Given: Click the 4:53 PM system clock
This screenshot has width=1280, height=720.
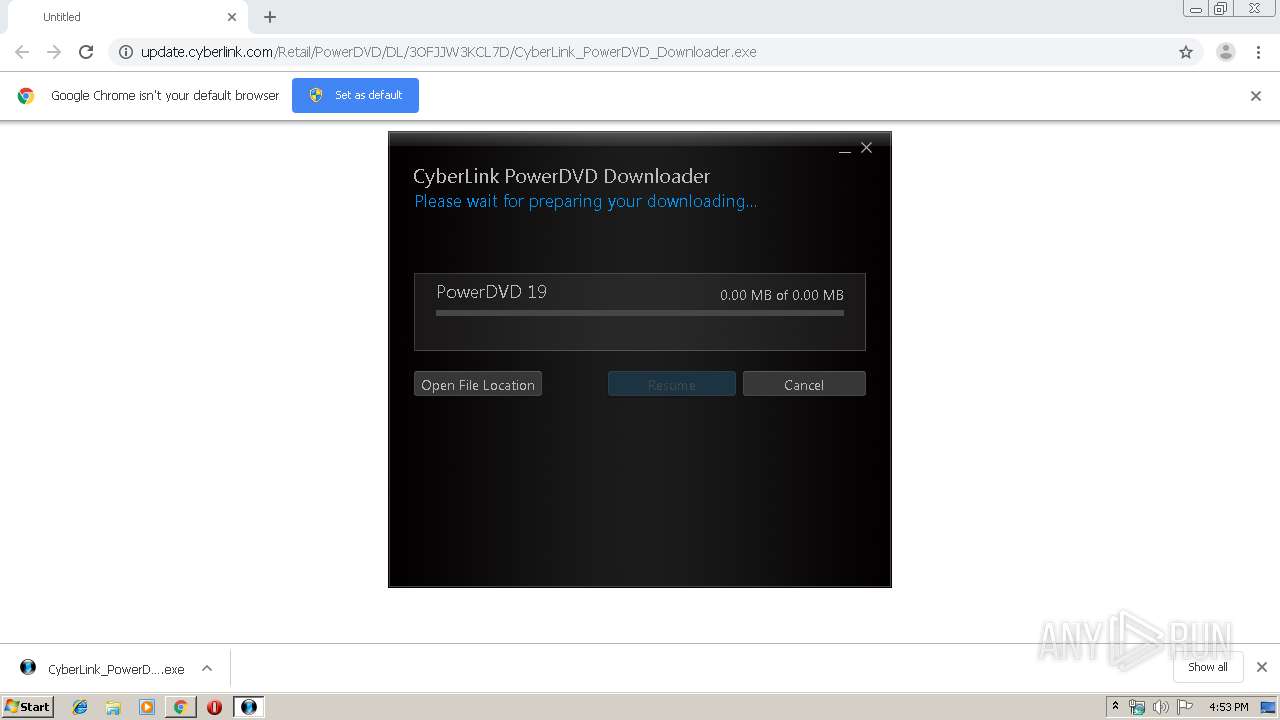Looking at the screenshot, I should coord(1228,707).
